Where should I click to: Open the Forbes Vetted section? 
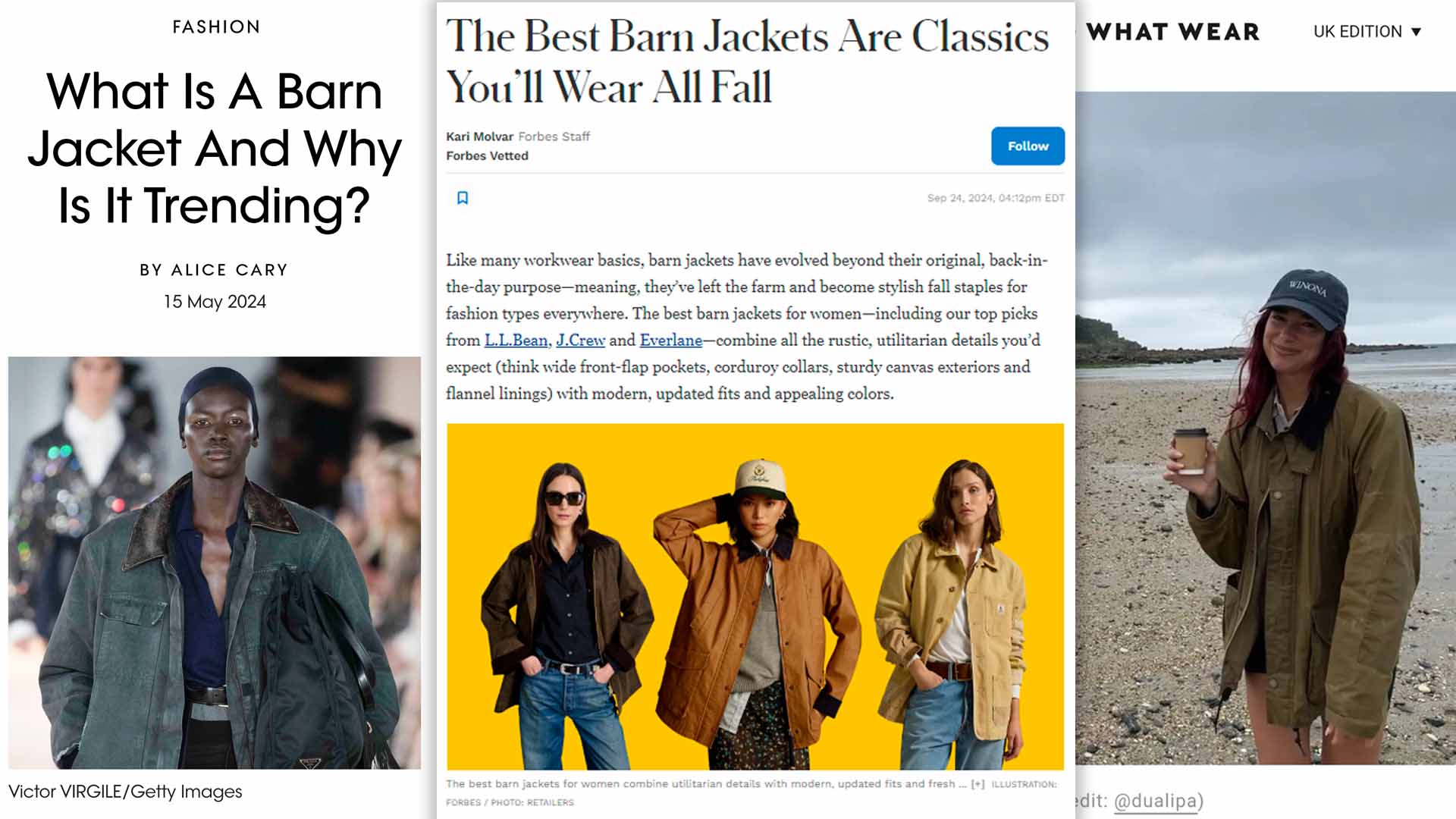(487, 155)
